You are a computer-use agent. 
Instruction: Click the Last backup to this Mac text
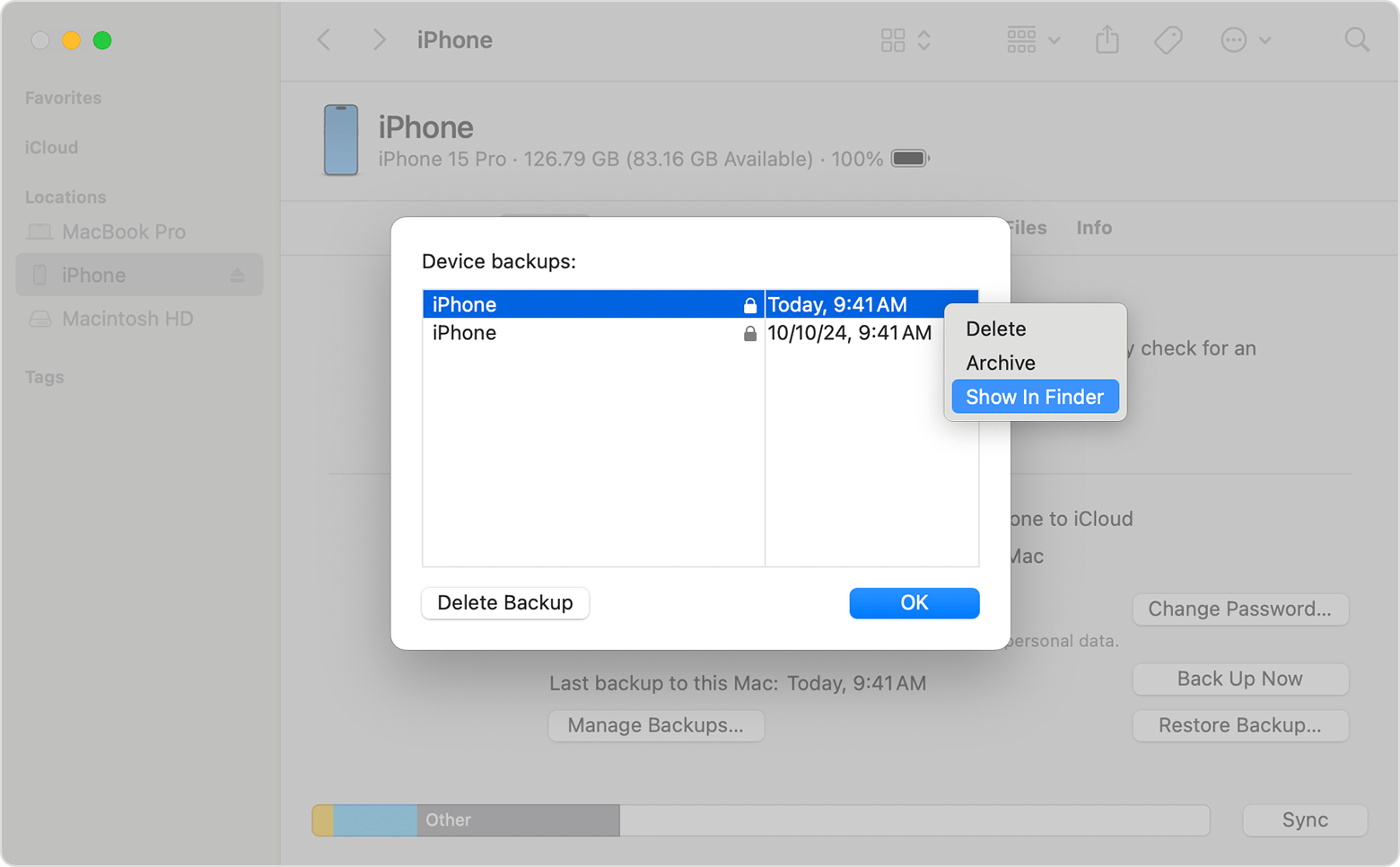coord(738,683)
